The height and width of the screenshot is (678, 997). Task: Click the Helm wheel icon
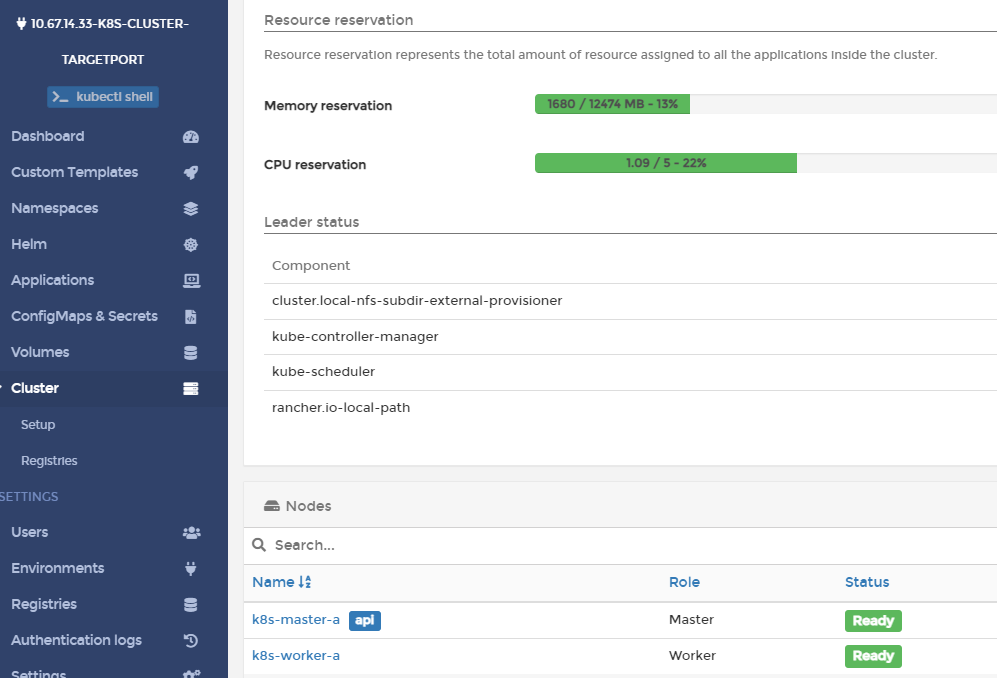(x=191, y=245)
